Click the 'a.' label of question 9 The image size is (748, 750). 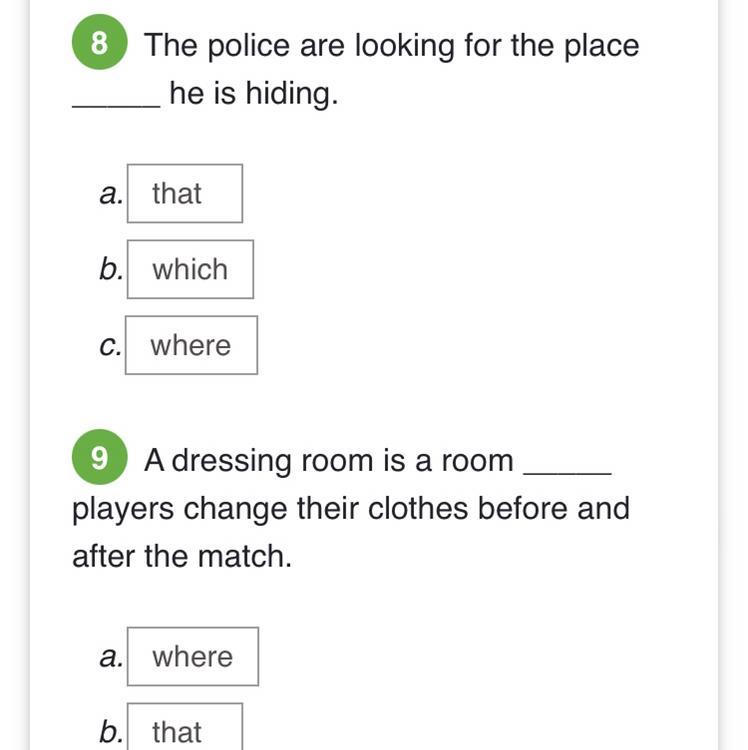111,657
